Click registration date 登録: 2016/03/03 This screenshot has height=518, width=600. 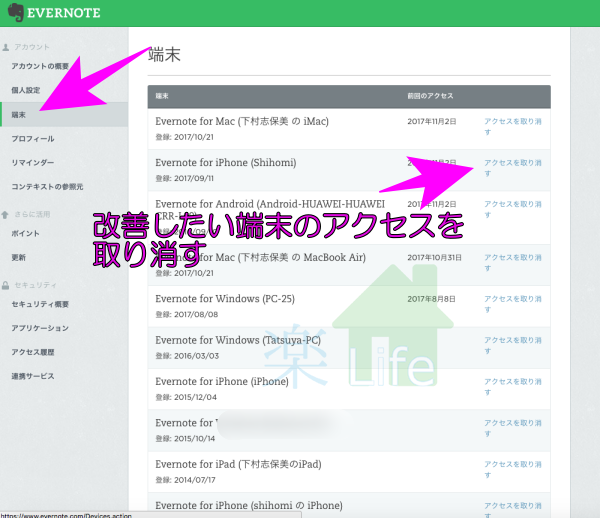pos(187,356)
